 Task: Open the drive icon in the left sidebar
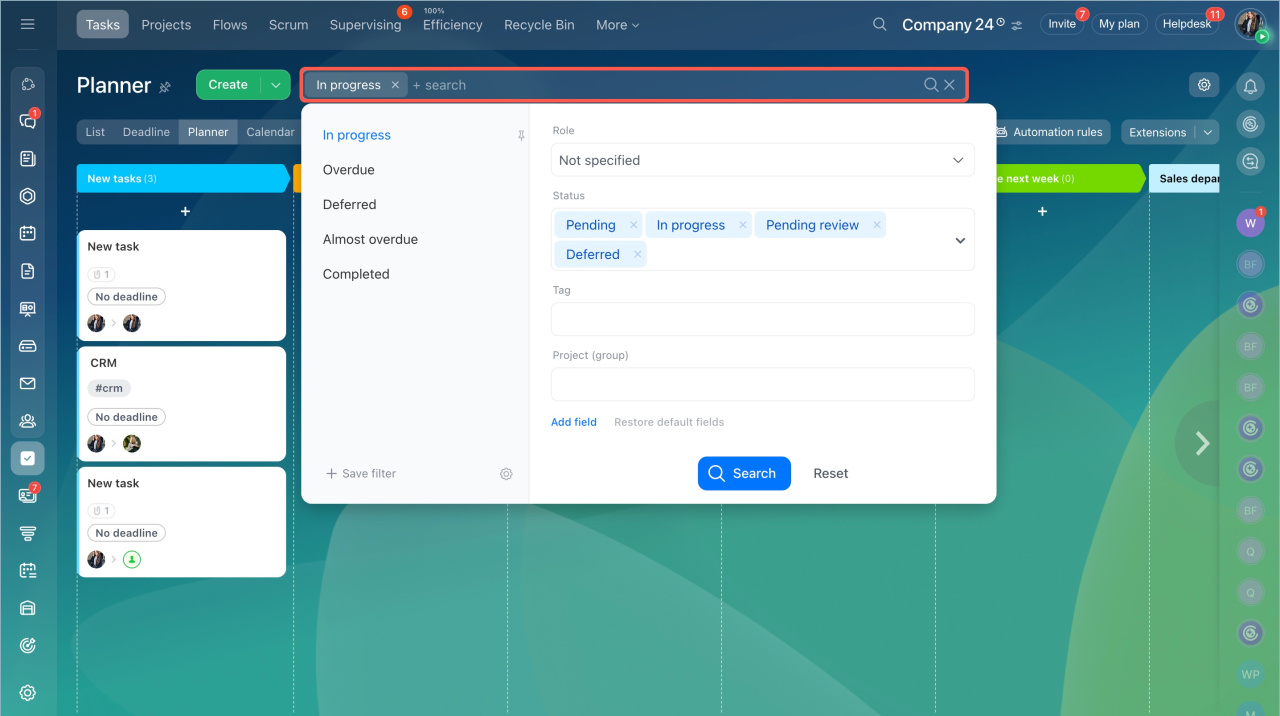pos(28,346)
